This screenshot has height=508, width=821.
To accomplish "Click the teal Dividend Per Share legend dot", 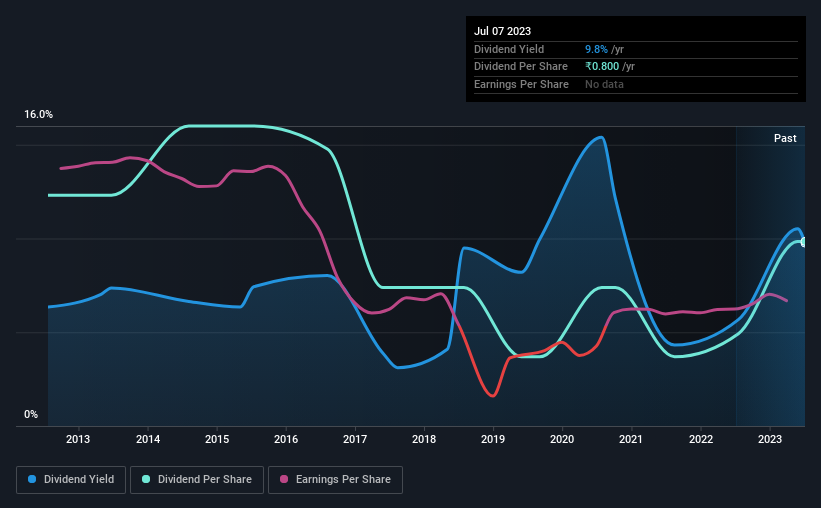I will [146, 479].
